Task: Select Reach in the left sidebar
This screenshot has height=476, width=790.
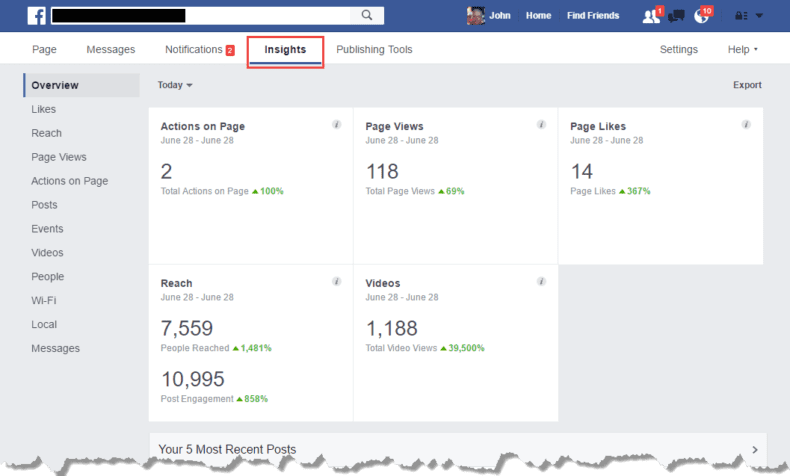Action: click(x=46, y=133)
